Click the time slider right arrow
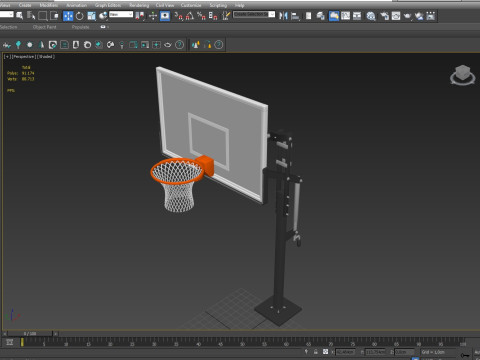 56,333
